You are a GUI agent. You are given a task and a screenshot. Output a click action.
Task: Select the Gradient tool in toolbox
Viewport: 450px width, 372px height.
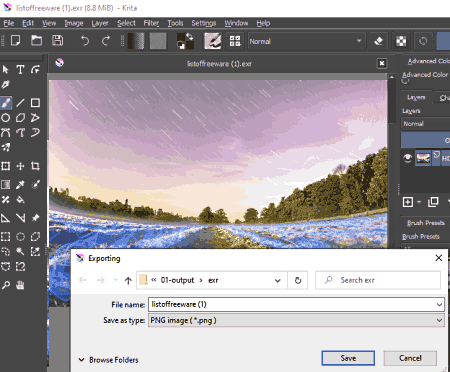5,184
